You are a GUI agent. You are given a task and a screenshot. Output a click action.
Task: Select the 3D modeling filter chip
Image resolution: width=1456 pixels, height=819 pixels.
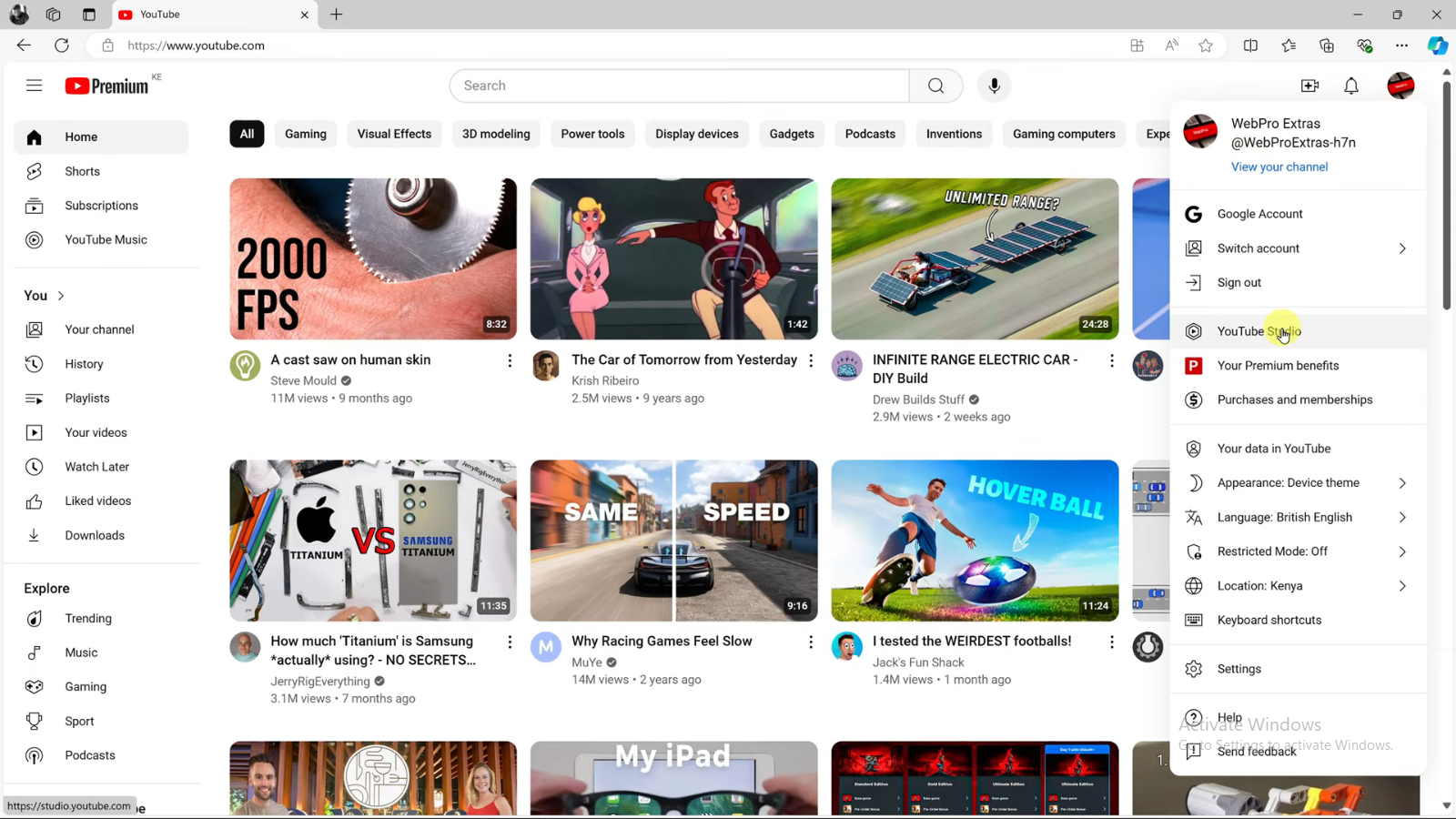[496, 134]
